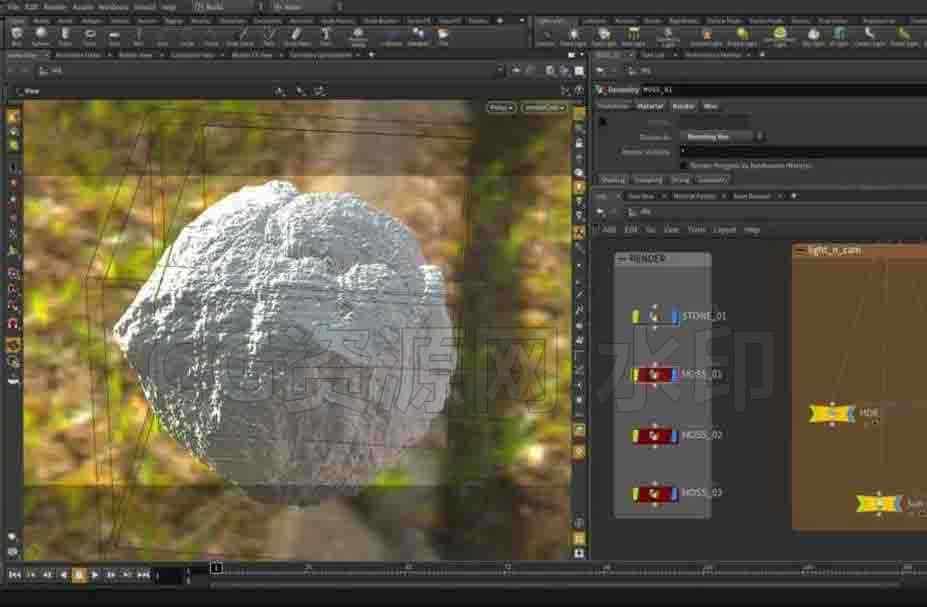
Task: Open the network editor Tools menu
Action: [x=696, y=229]
